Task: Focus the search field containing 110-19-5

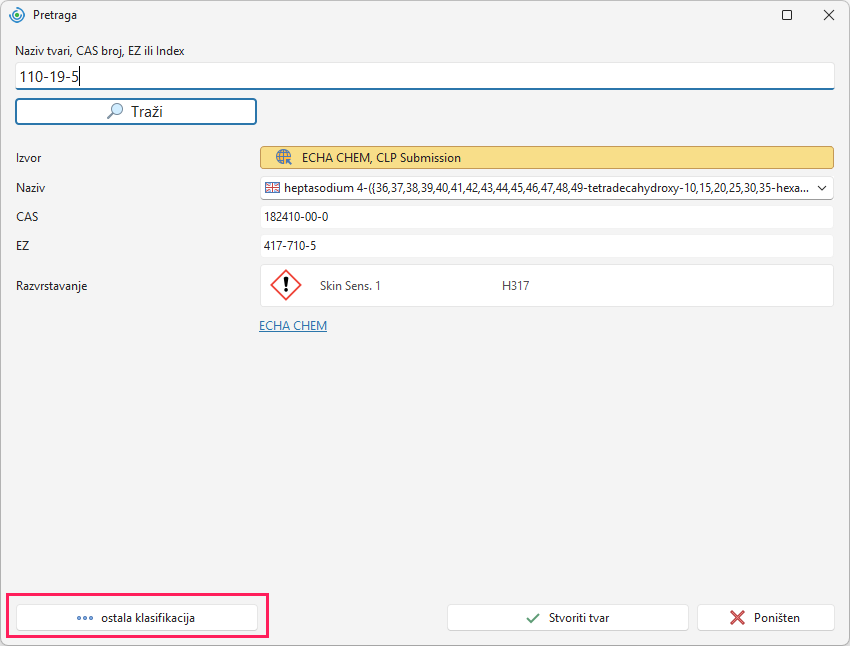Action: (x=424, y=76)
